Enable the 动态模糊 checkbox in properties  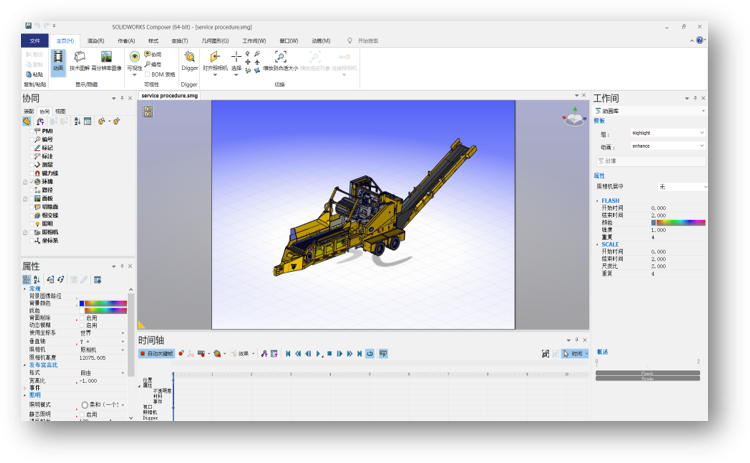tap(81, 324)
